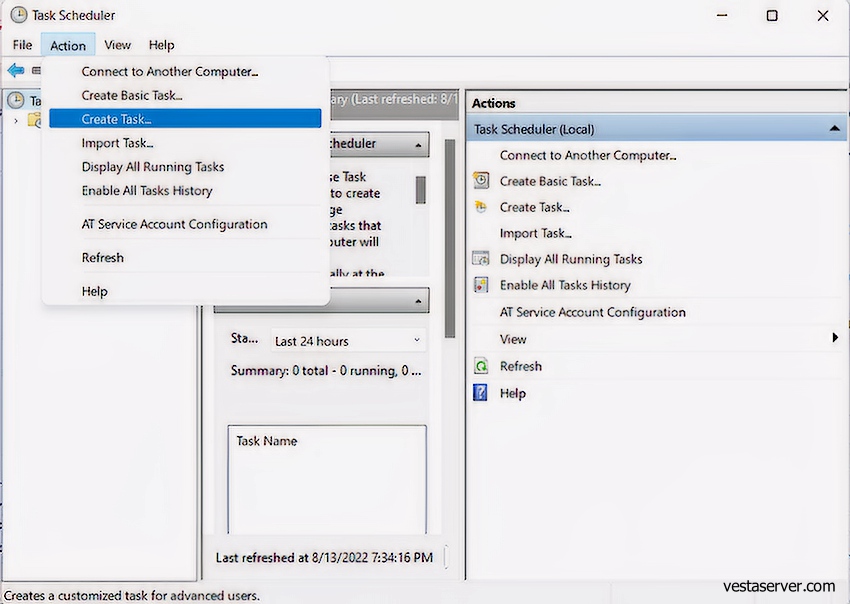Select highlighted Create Task in Action menu
This screenshot has height=604, width=850.
[185, 119]
